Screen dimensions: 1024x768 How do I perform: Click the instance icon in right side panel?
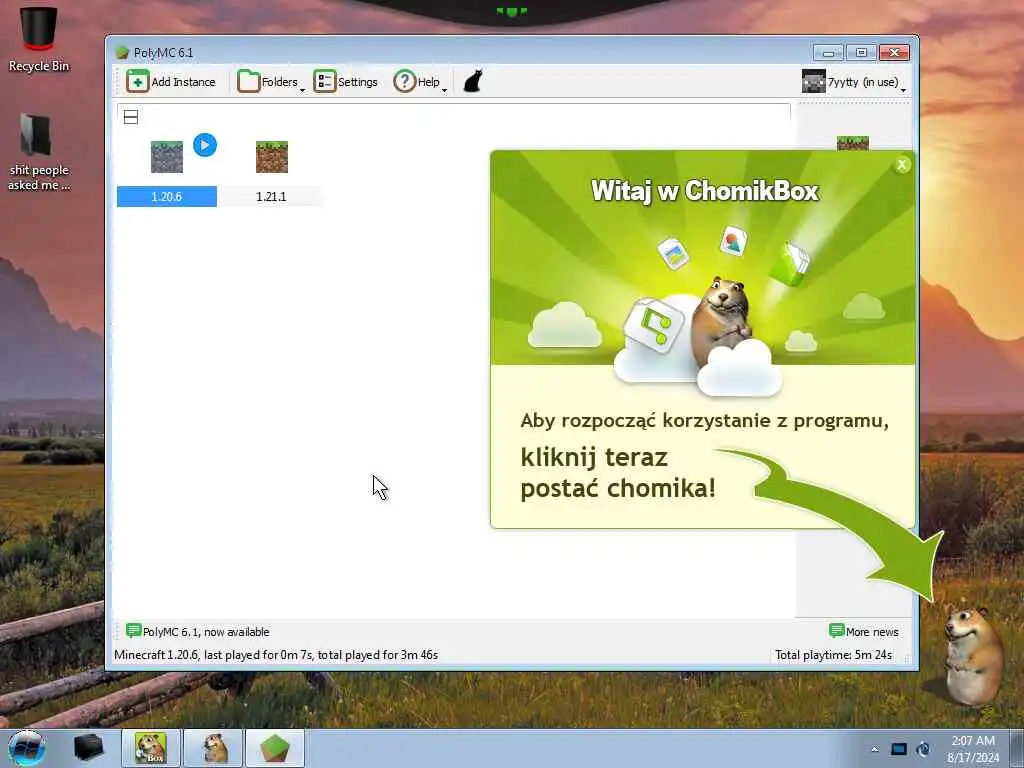click(853, 142)
